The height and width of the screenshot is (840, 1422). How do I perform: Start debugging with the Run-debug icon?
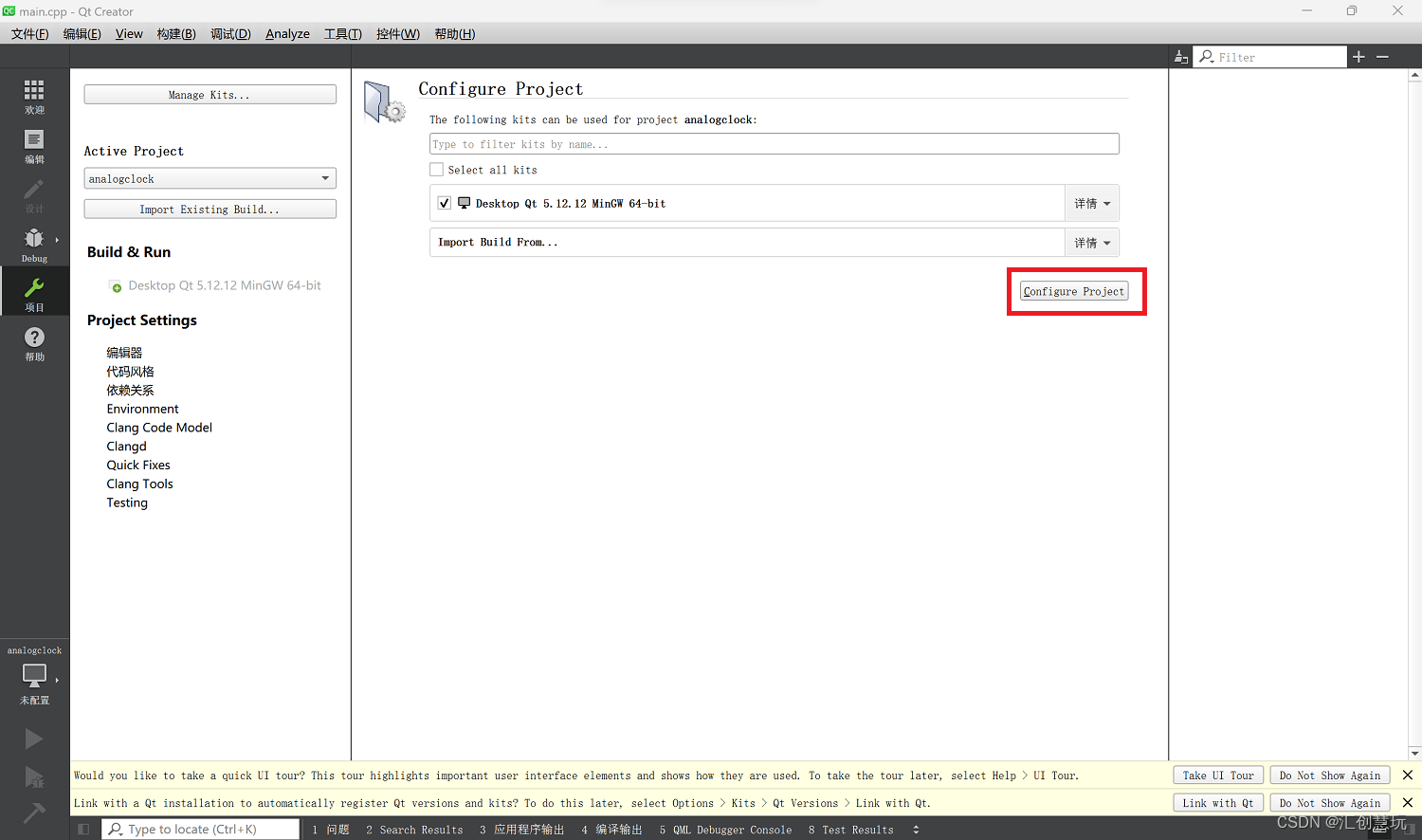pos(34,778)
